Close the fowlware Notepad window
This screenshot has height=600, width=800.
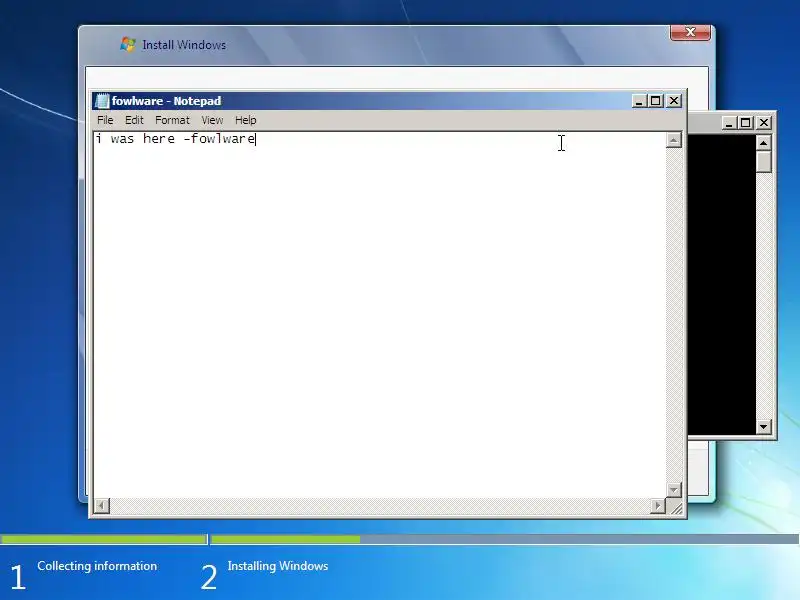(x=673, y=101)
